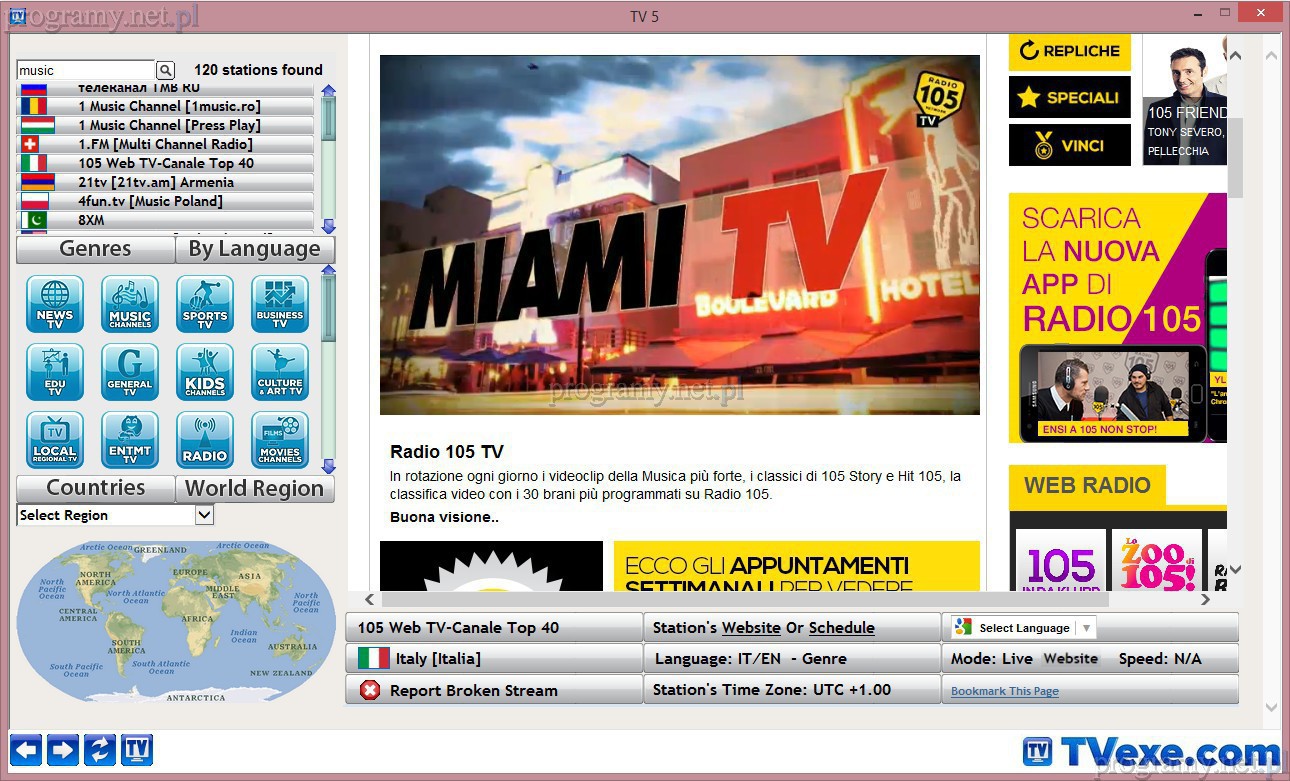Select 4fun.tv Music Poland station
Viewport: 1290px width, 781px height.
pyautogui.click(x=150, y=201)
